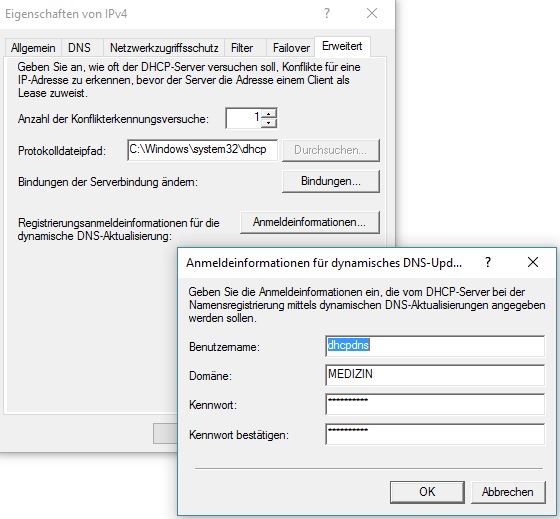Go to the Filter tab
Viewport: 560px width, 519px height.
click(242, 48)
